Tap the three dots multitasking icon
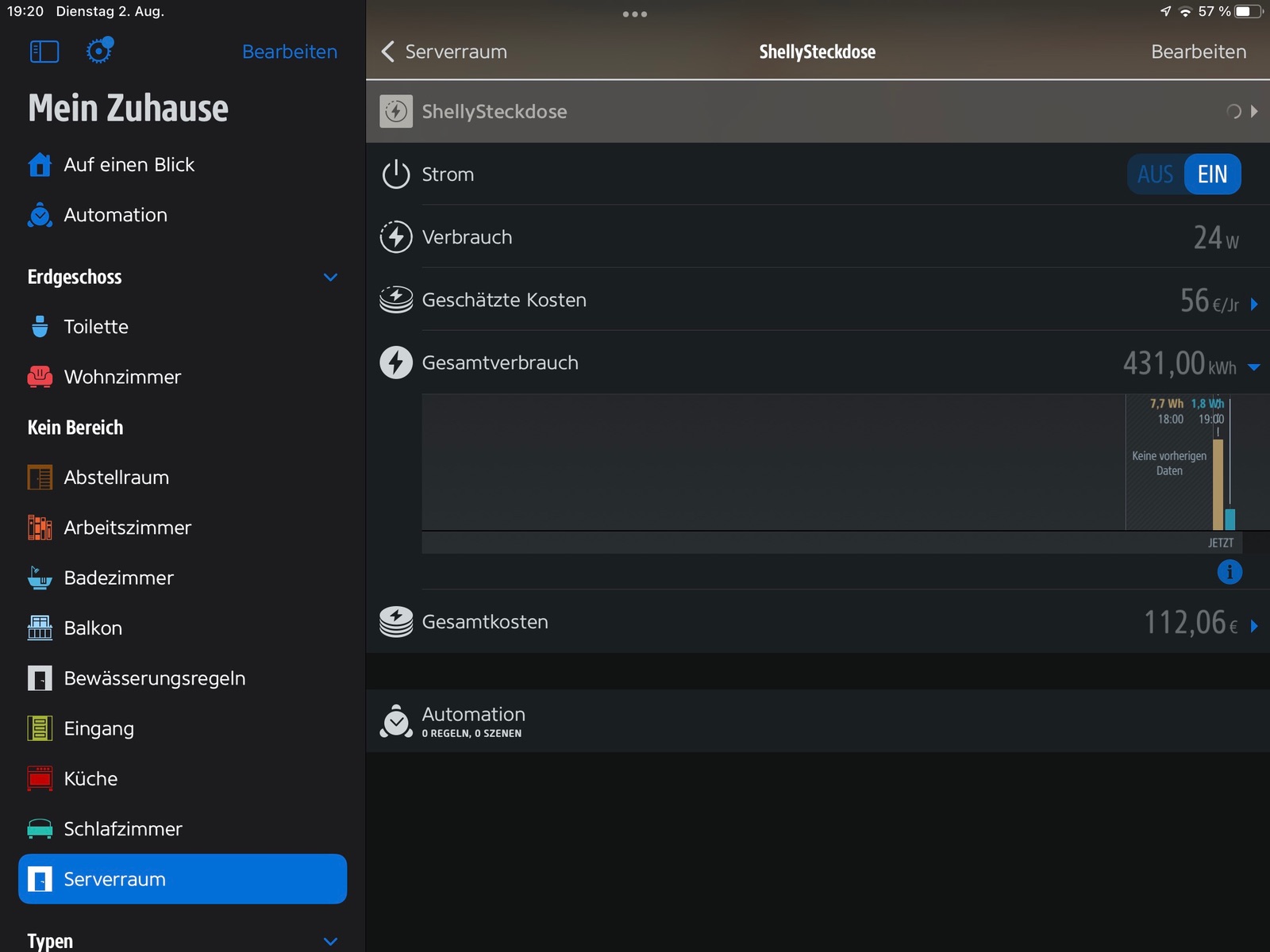Viewport: 1270px width, 952px height. [x=635, y=14]
